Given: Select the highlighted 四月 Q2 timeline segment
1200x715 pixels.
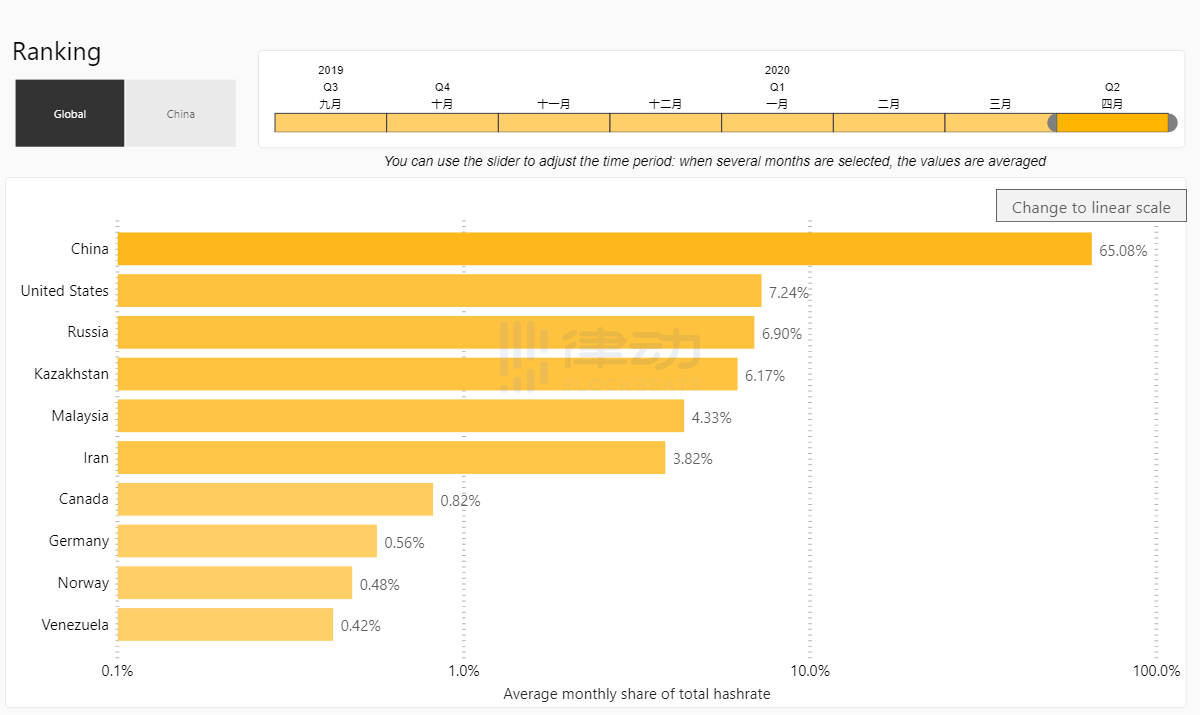Looking at the screenshot, I should pos(1112,123).
